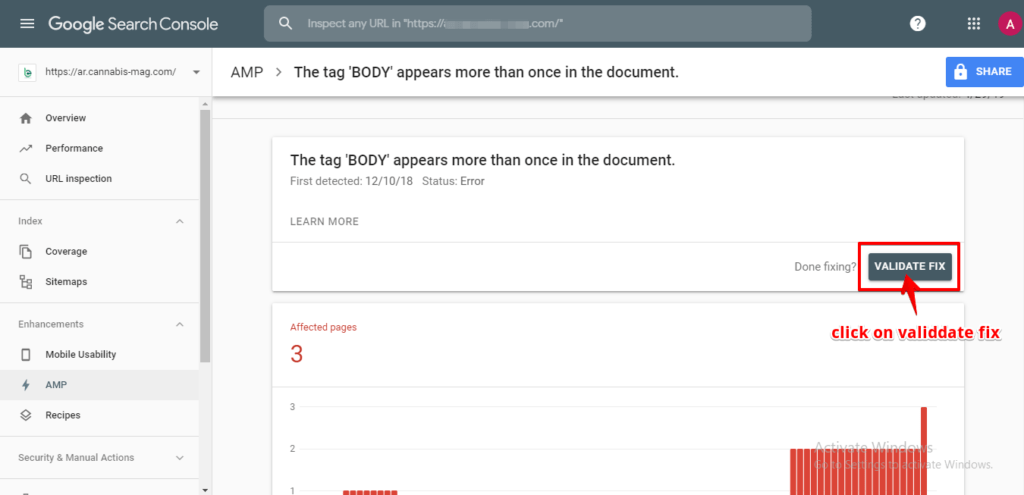
Task: Open the Google apps grid
Action: click(x=974, y=23)
